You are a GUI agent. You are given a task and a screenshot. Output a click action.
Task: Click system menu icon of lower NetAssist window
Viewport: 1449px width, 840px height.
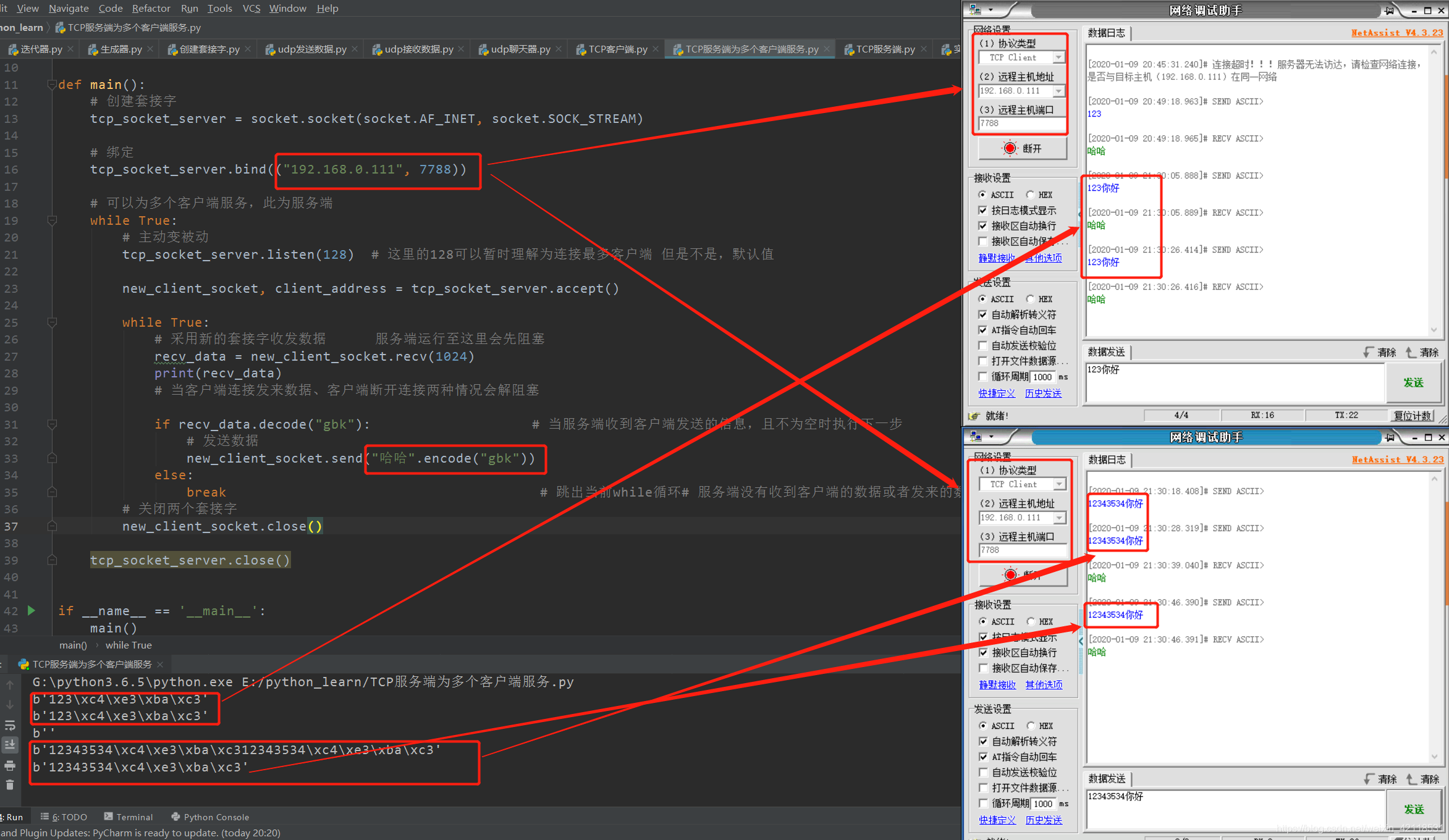click(x=976, y=437)
